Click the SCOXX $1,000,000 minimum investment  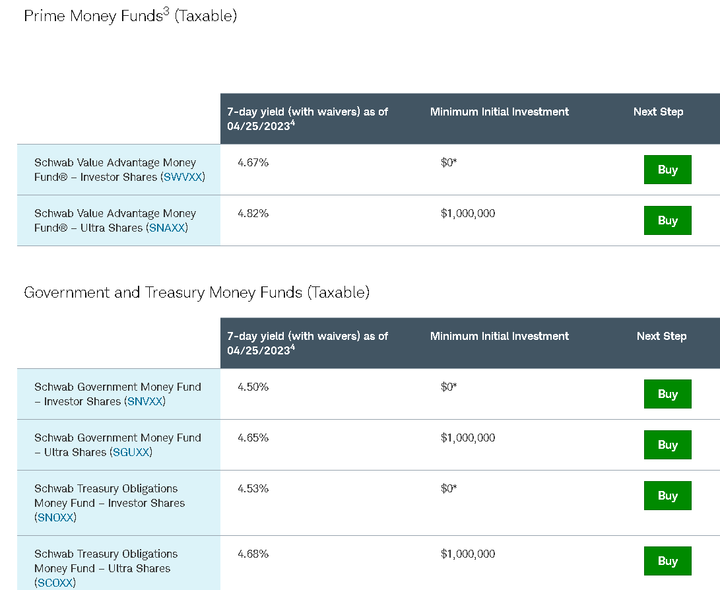(467, 554)
